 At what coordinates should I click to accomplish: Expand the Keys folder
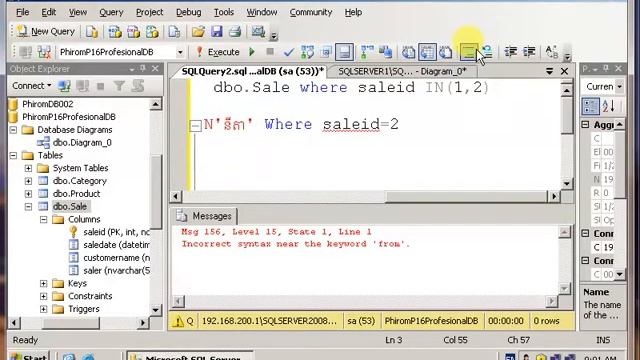tap(43, 283)
